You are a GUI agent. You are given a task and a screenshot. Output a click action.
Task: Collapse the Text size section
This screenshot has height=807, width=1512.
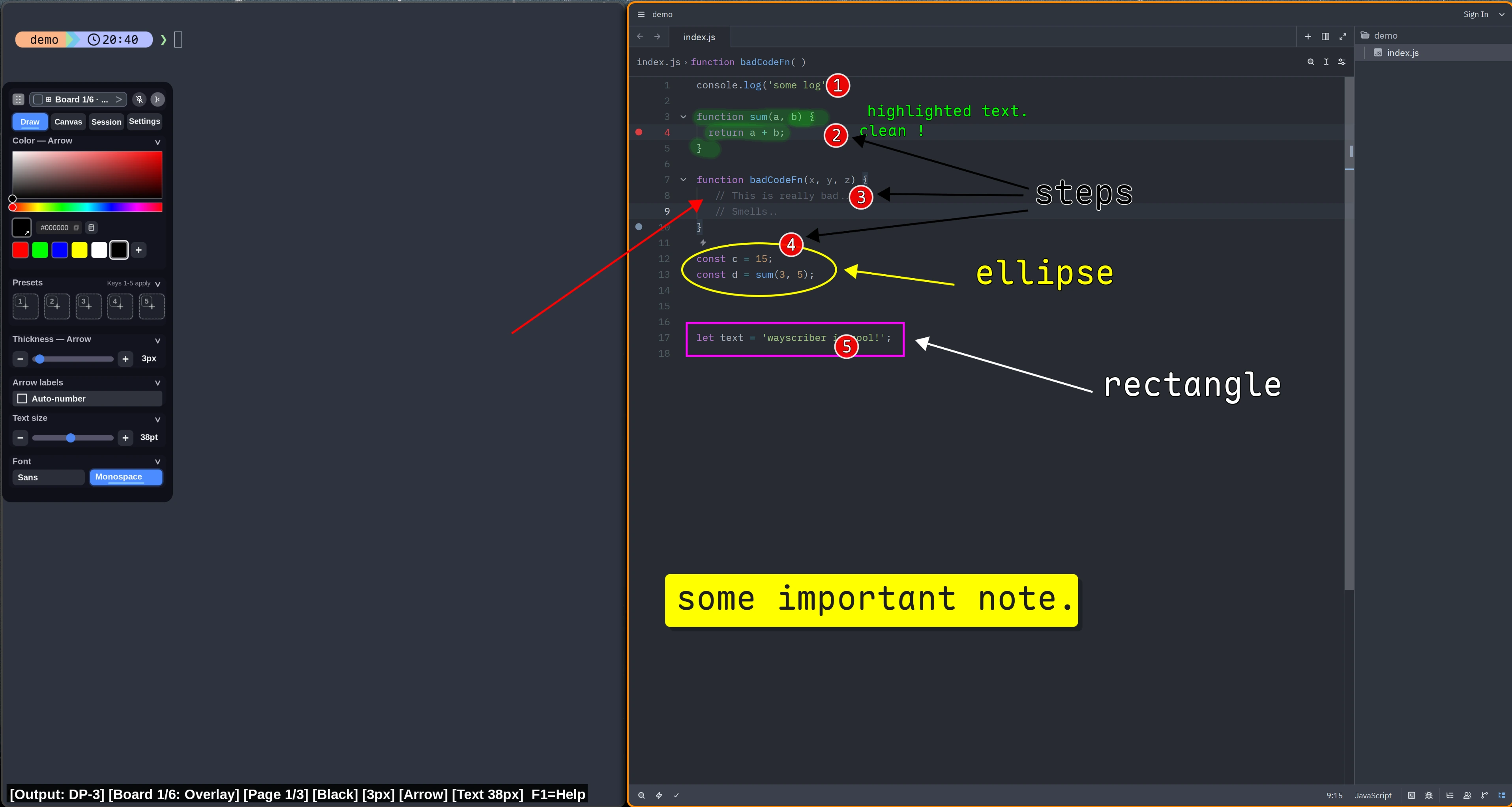point(157,419)
